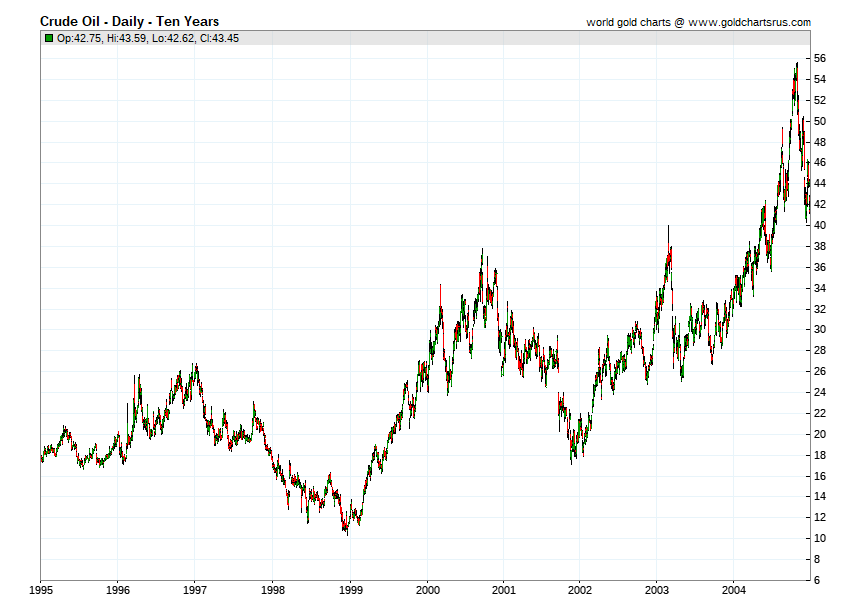Screen dimensions: 850x616
Task: Click the 52 price axis label
Action: (820, 100)
